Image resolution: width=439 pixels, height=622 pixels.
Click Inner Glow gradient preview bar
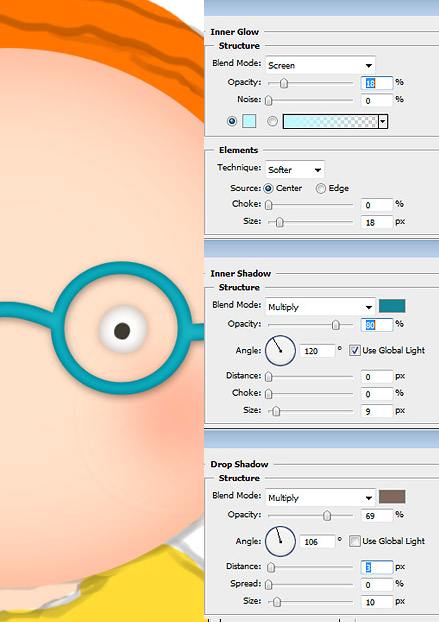tap(330, 121)
